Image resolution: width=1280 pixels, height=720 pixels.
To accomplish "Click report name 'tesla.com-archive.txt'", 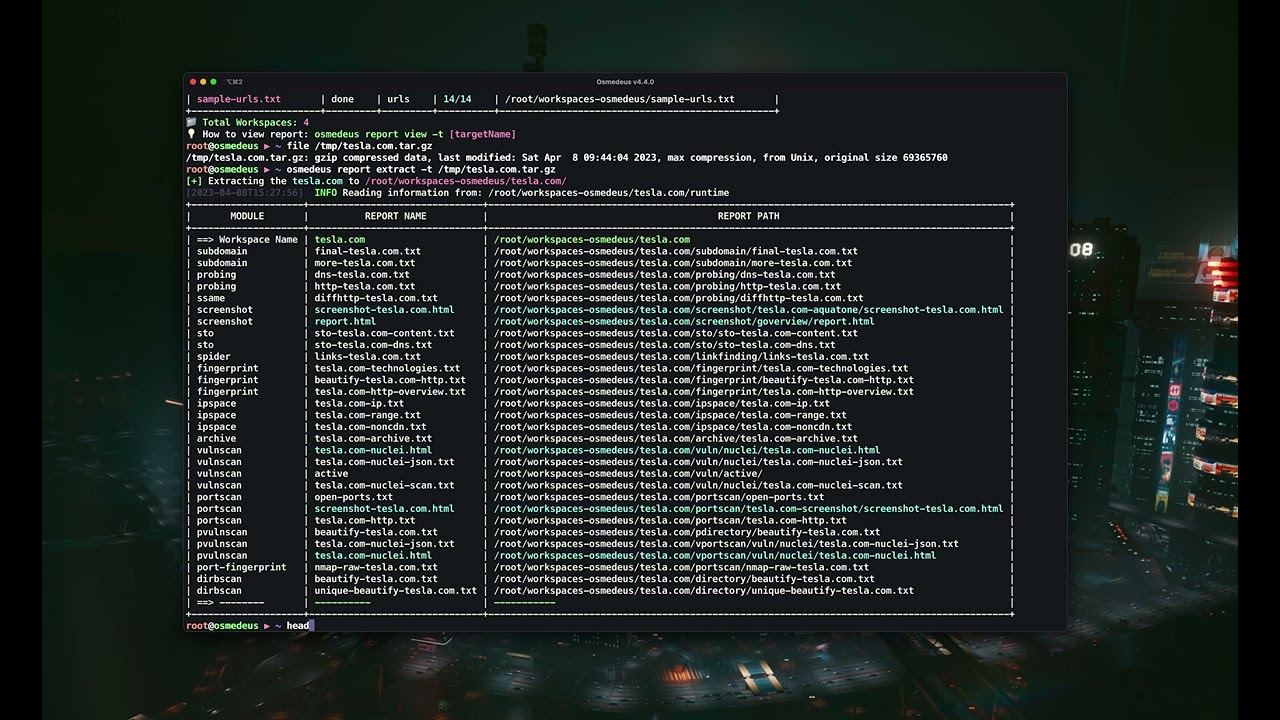I will pos(373,438).
